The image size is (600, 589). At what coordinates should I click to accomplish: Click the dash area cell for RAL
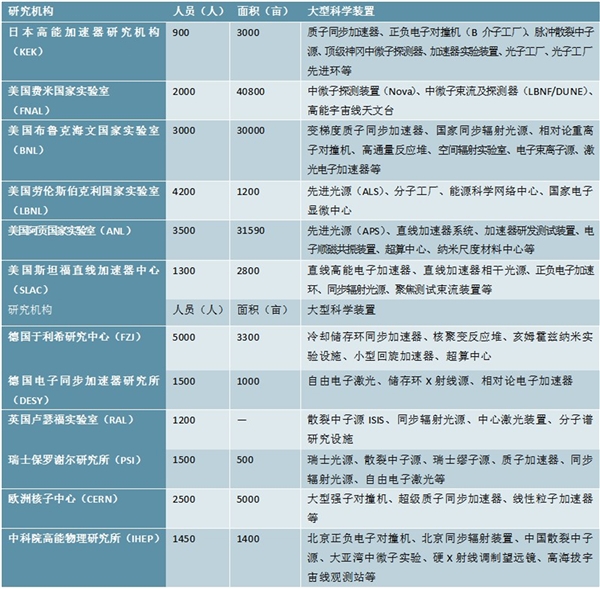[242, 420]
